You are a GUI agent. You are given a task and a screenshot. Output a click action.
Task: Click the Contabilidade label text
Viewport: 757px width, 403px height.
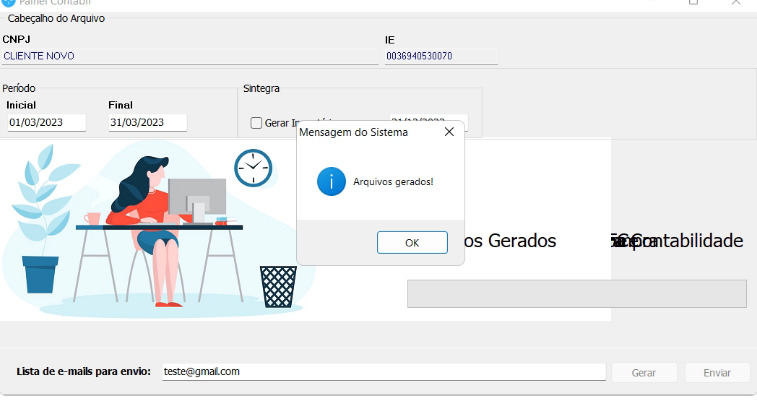(x=690, y=241)
